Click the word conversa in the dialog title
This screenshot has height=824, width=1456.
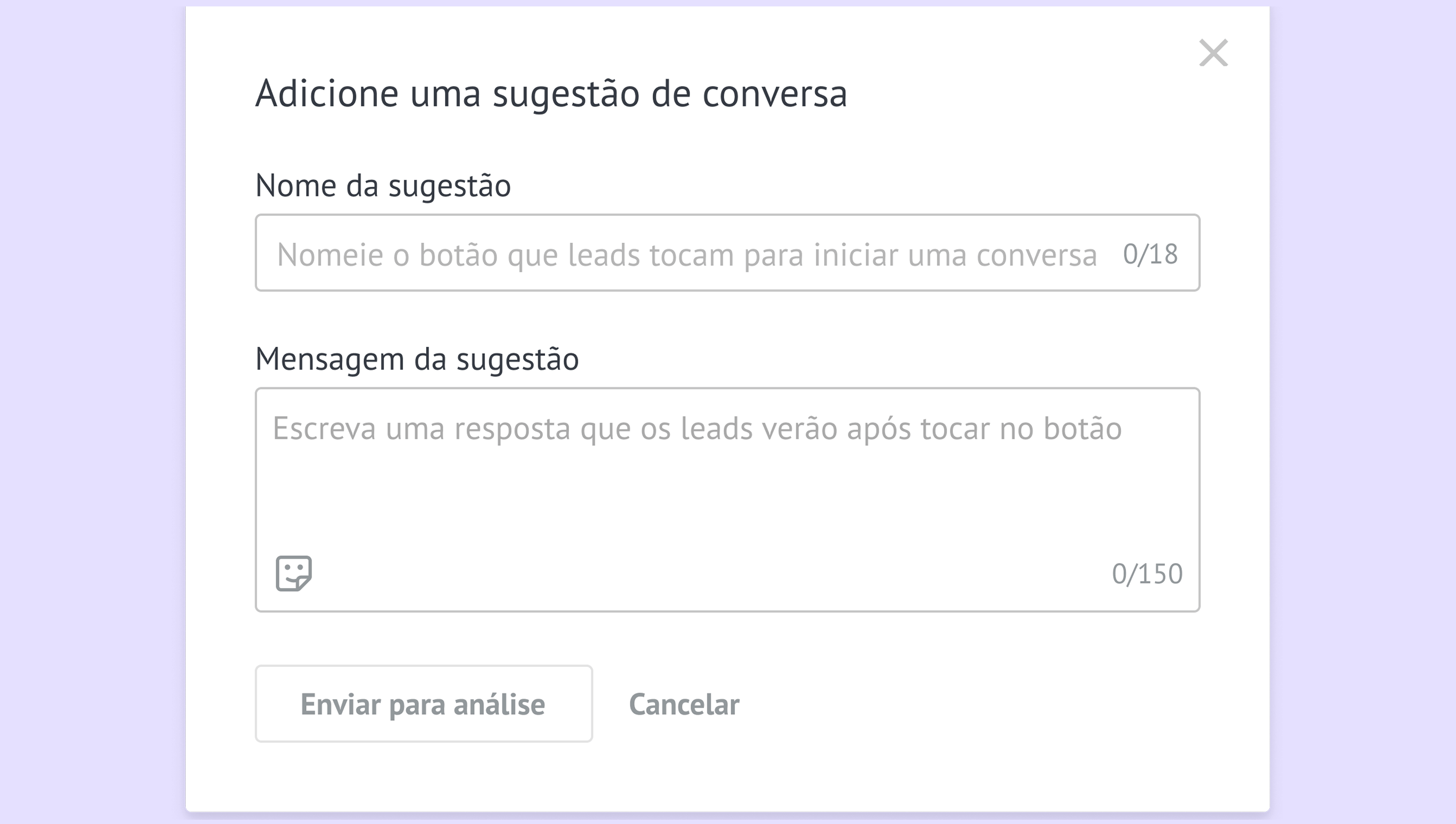tap(775, 94)
